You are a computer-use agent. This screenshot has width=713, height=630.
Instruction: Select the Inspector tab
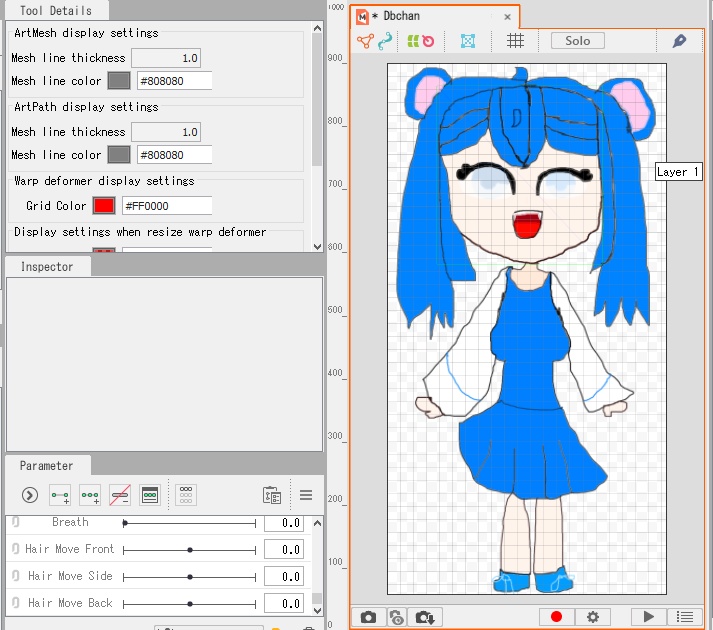coord(47,267)
